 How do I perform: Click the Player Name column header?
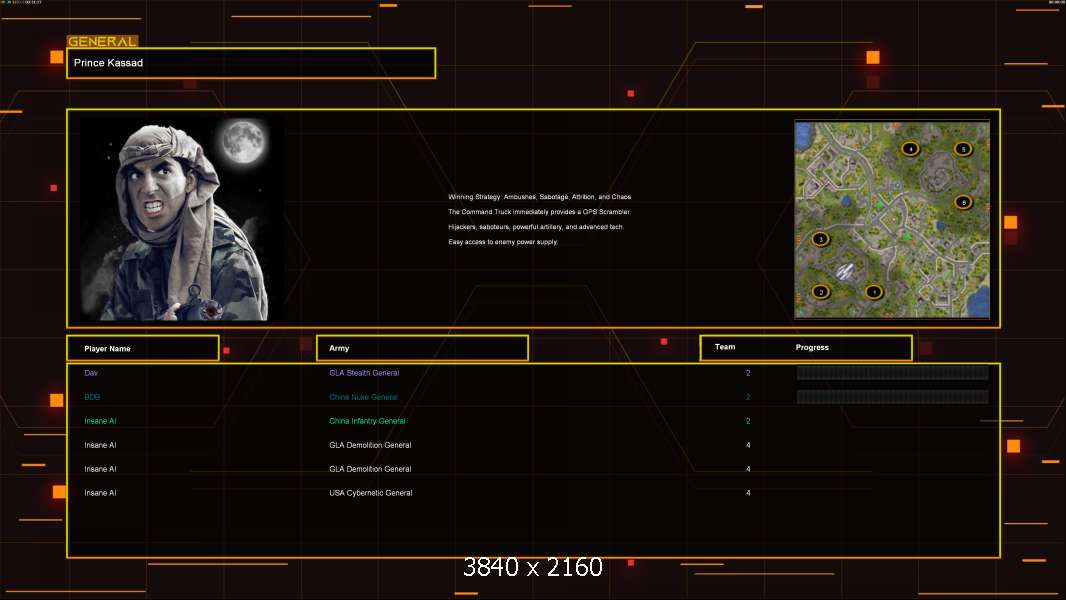click(x=107, y=348)
